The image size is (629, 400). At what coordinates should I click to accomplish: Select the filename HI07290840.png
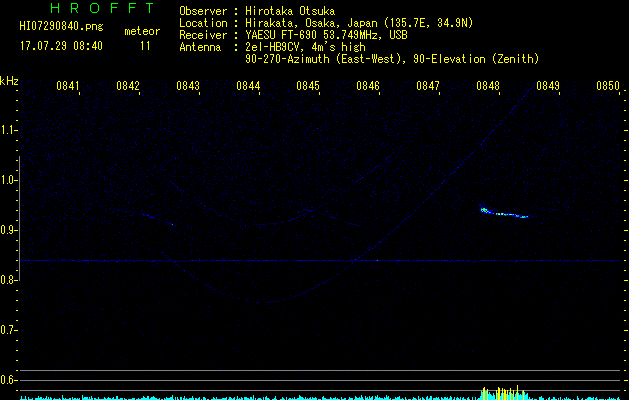(61, 26)
